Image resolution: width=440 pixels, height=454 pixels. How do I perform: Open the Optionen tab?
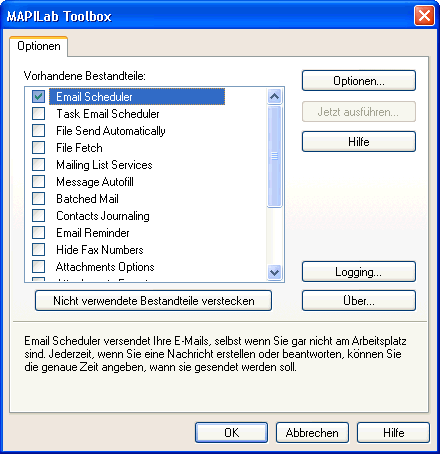pos(39,46)
